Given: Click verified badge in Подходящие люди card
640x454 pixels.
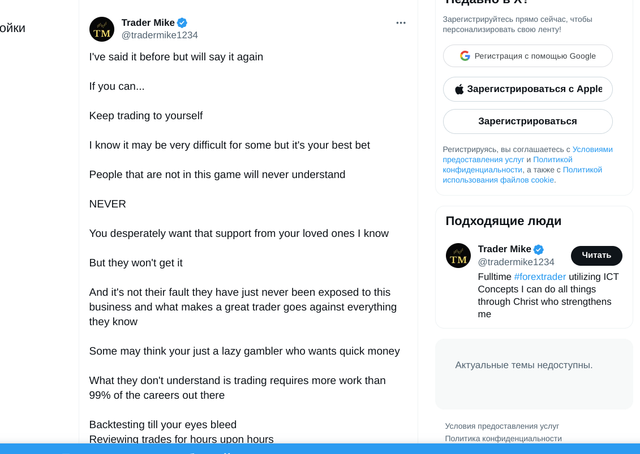Looking at the screenshot, I should [539, 249].
